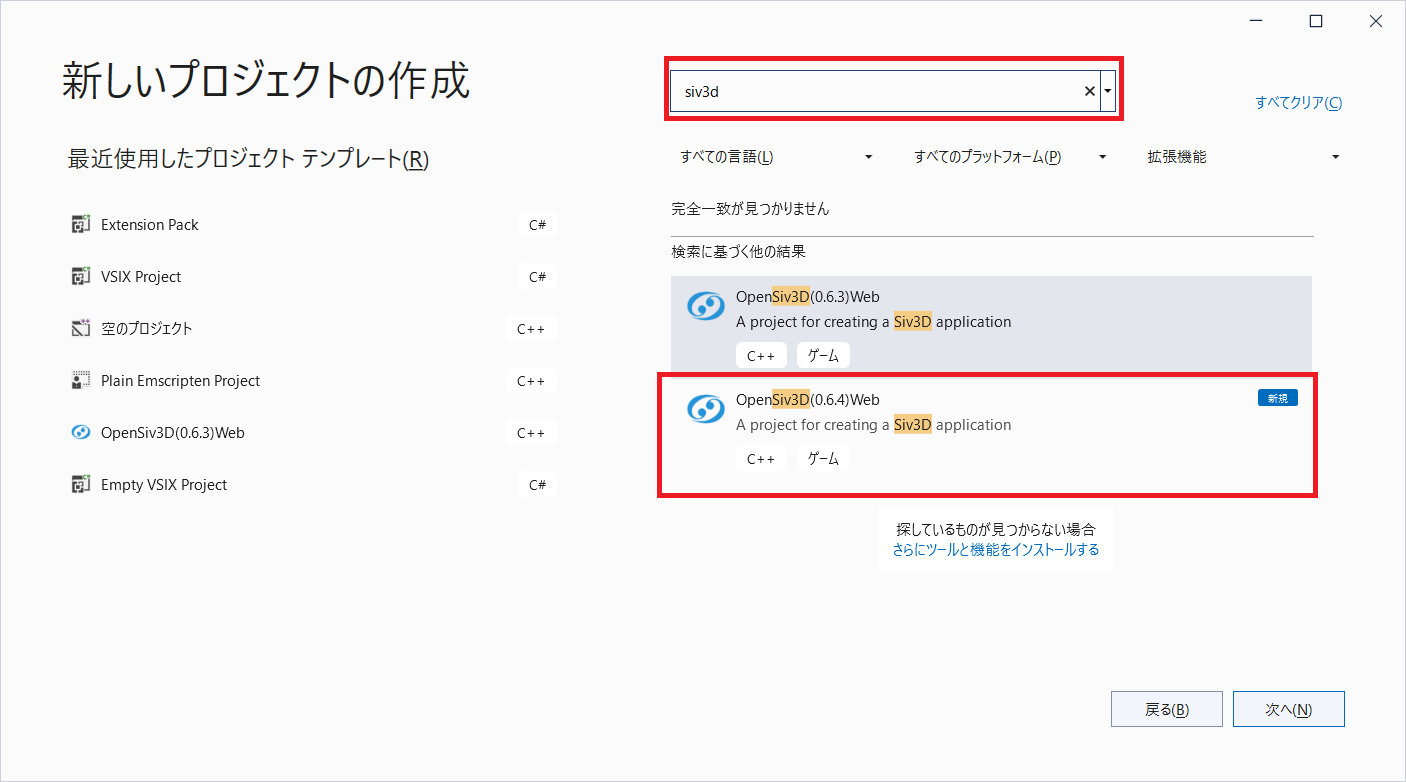The image size is (1406, 782).
Task: Click the C# label beside VSIX Project
Action: [537, 277]
